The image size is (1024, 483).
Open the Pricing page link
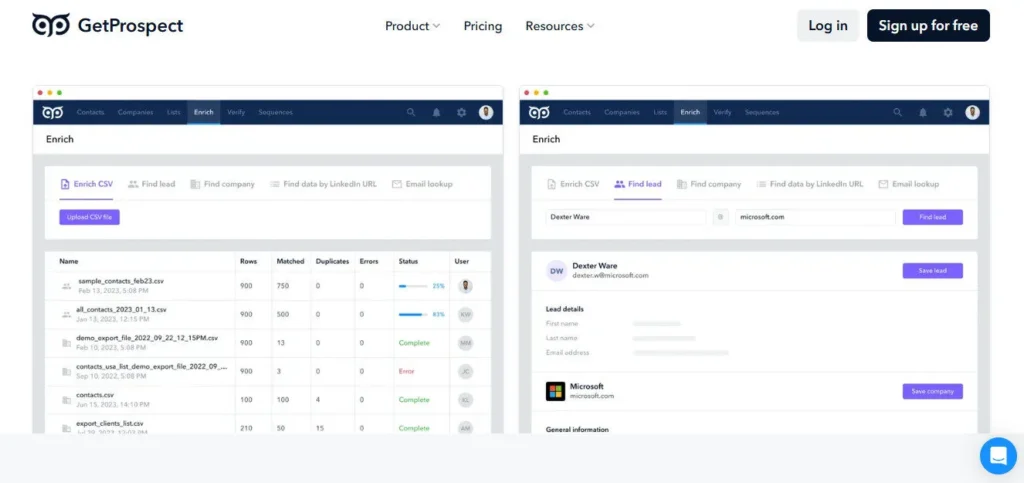tap(483, 26)
